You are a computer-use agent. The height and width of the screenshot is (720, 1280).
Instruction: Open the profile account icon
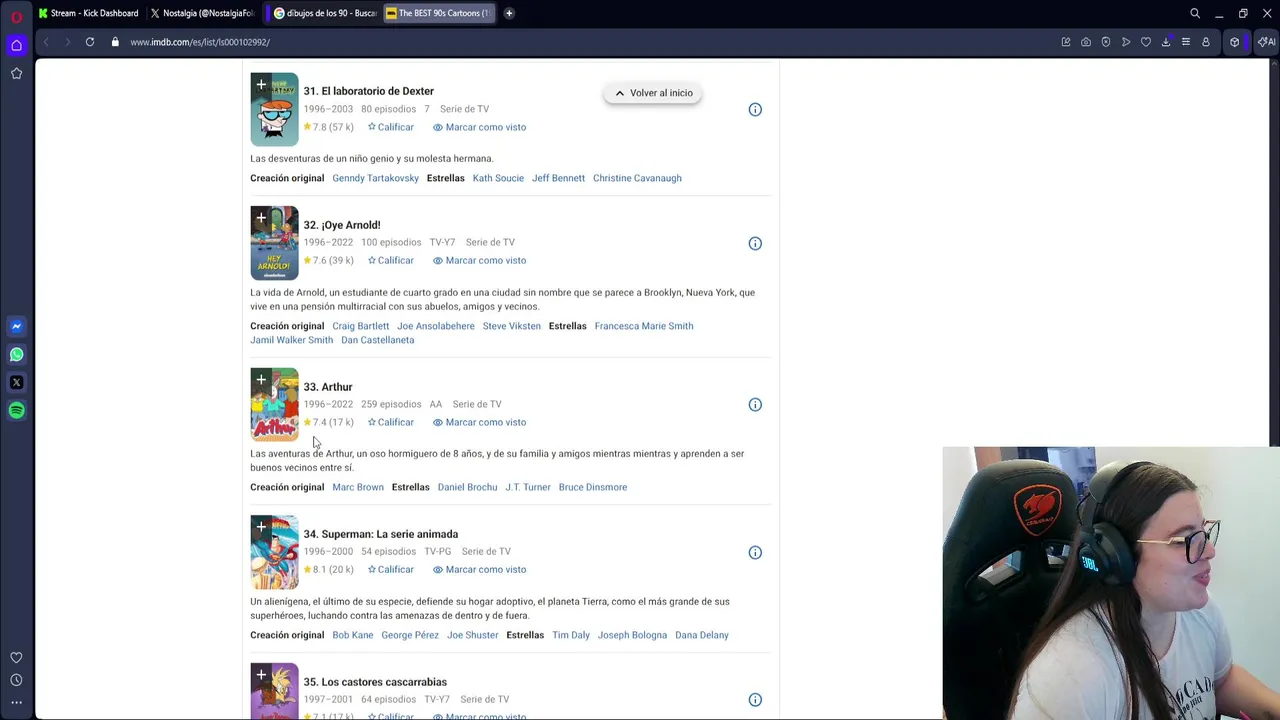(1206, 42)
